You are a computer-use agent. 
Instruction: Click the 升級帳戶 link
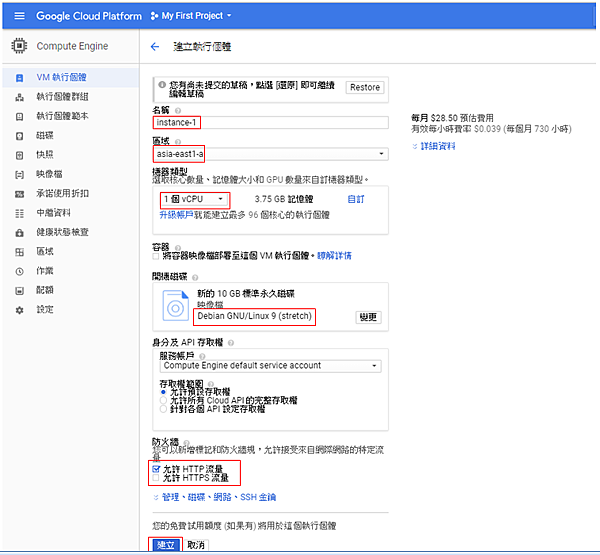tap(176, 215)
